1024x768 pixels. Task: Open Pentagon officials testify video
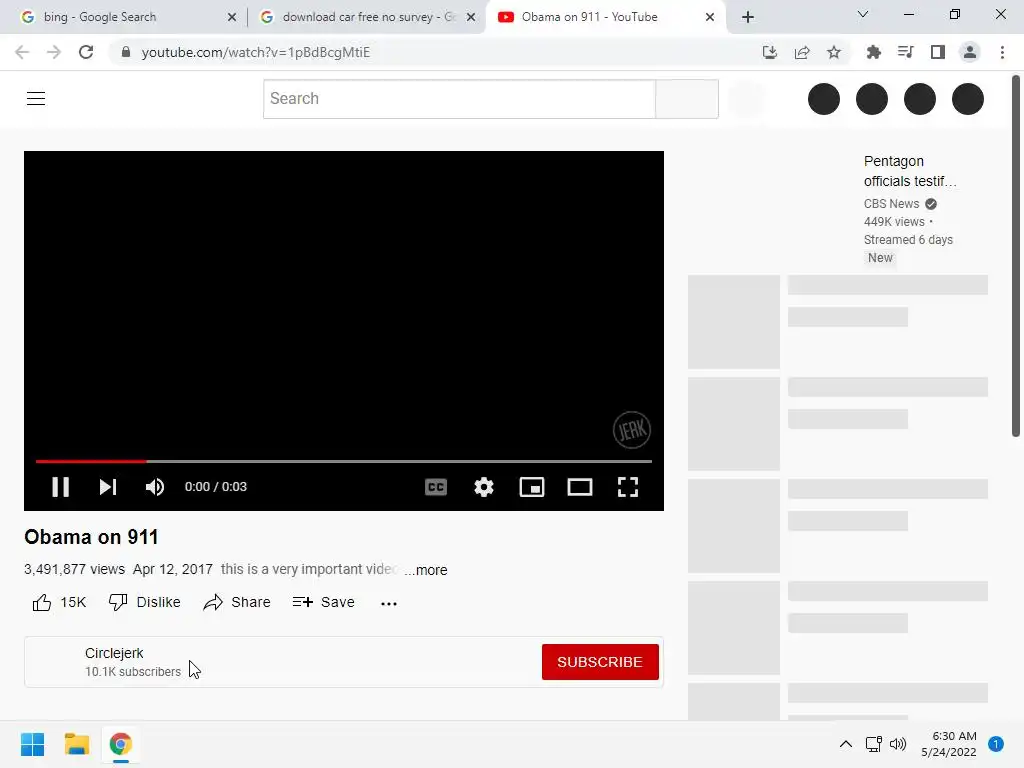coord(910,171)
